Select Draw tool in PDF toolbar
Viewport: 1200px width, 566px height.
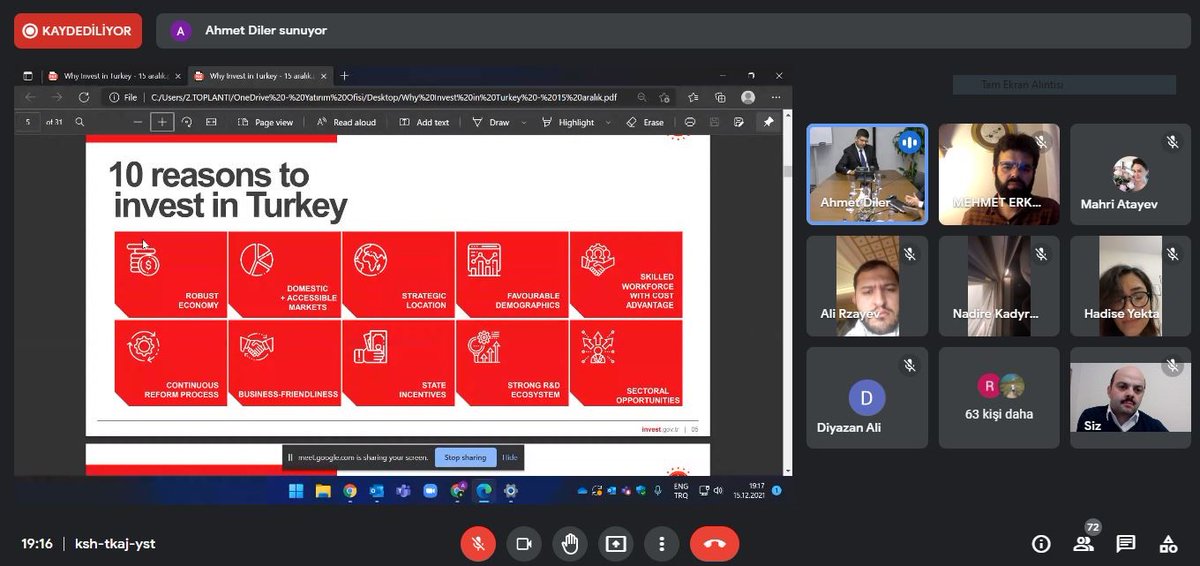pyautogui.click(x=490, y=122)
